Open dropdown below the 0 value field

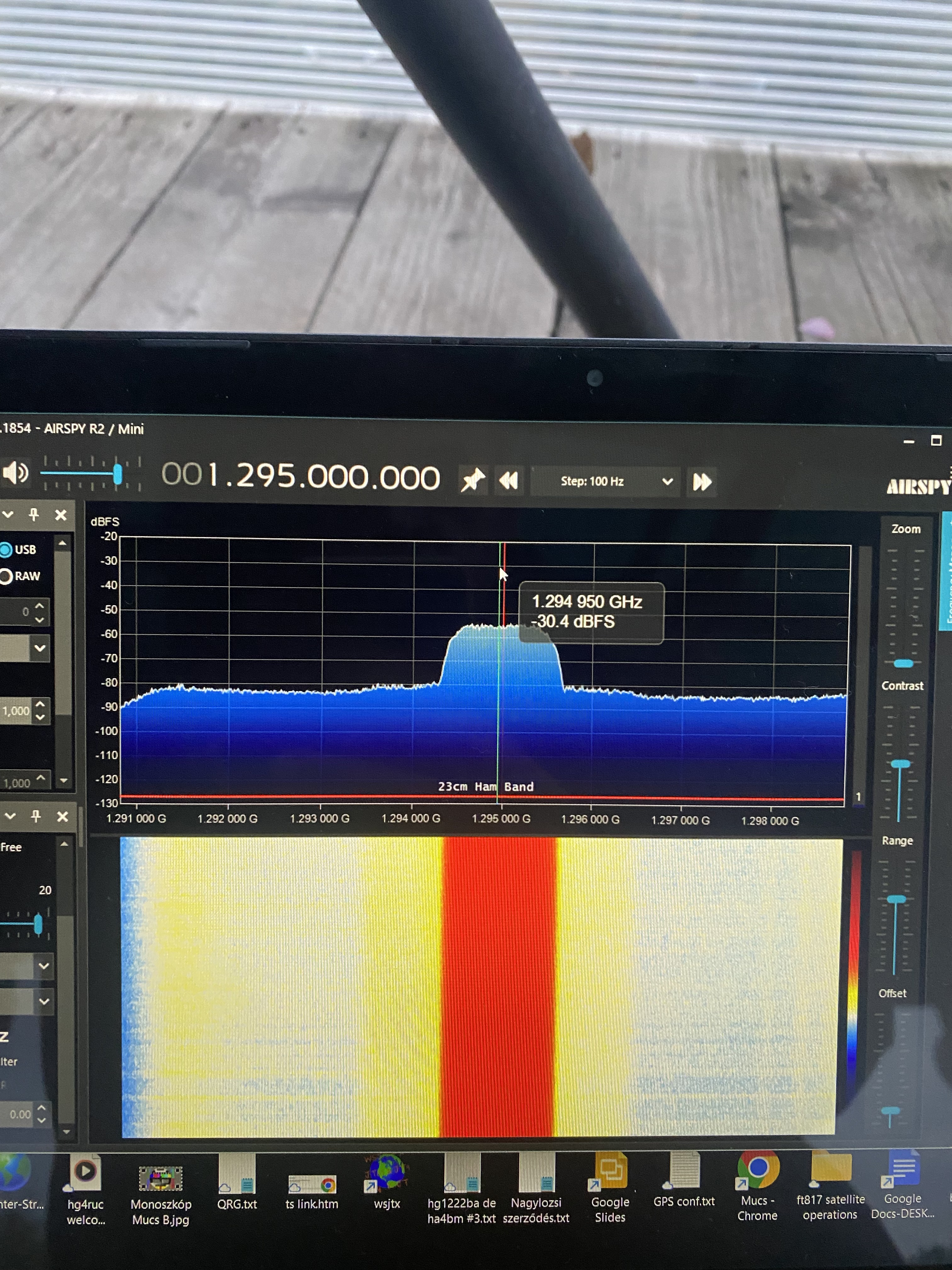(x=40, y=648)
